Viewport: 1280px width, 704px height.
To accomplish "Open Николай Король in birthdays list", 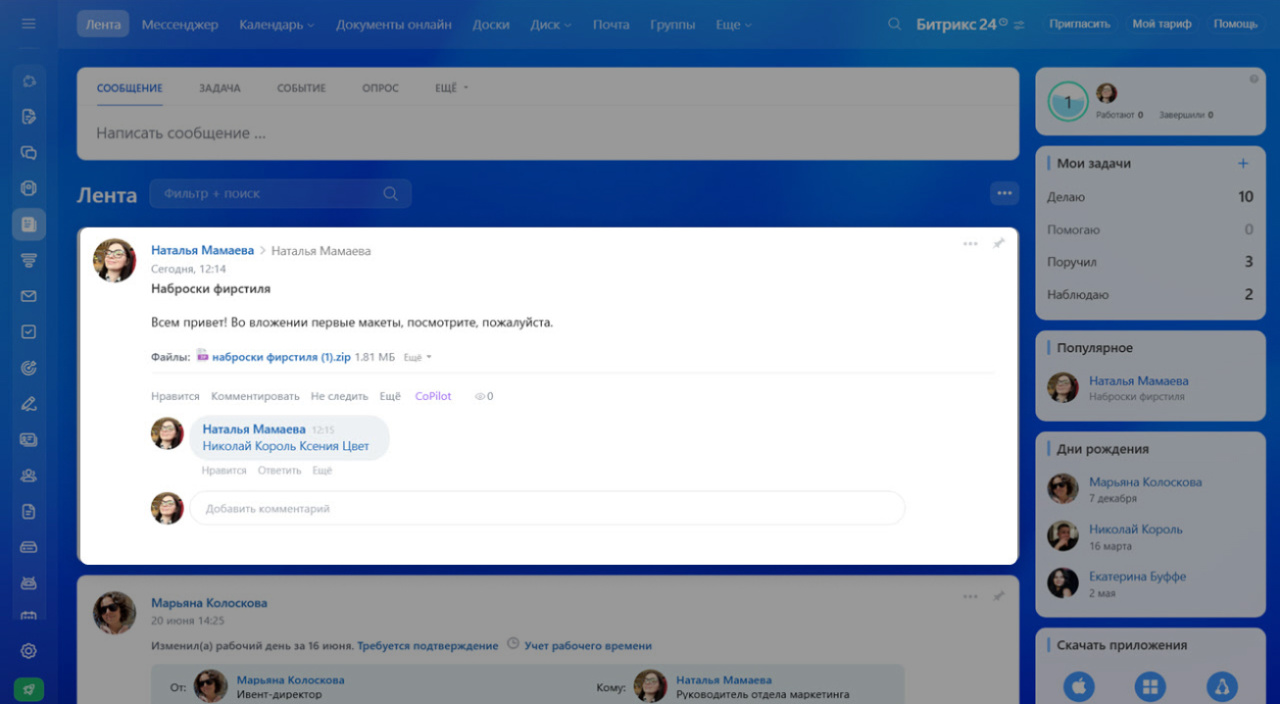I will (1136, 529).
